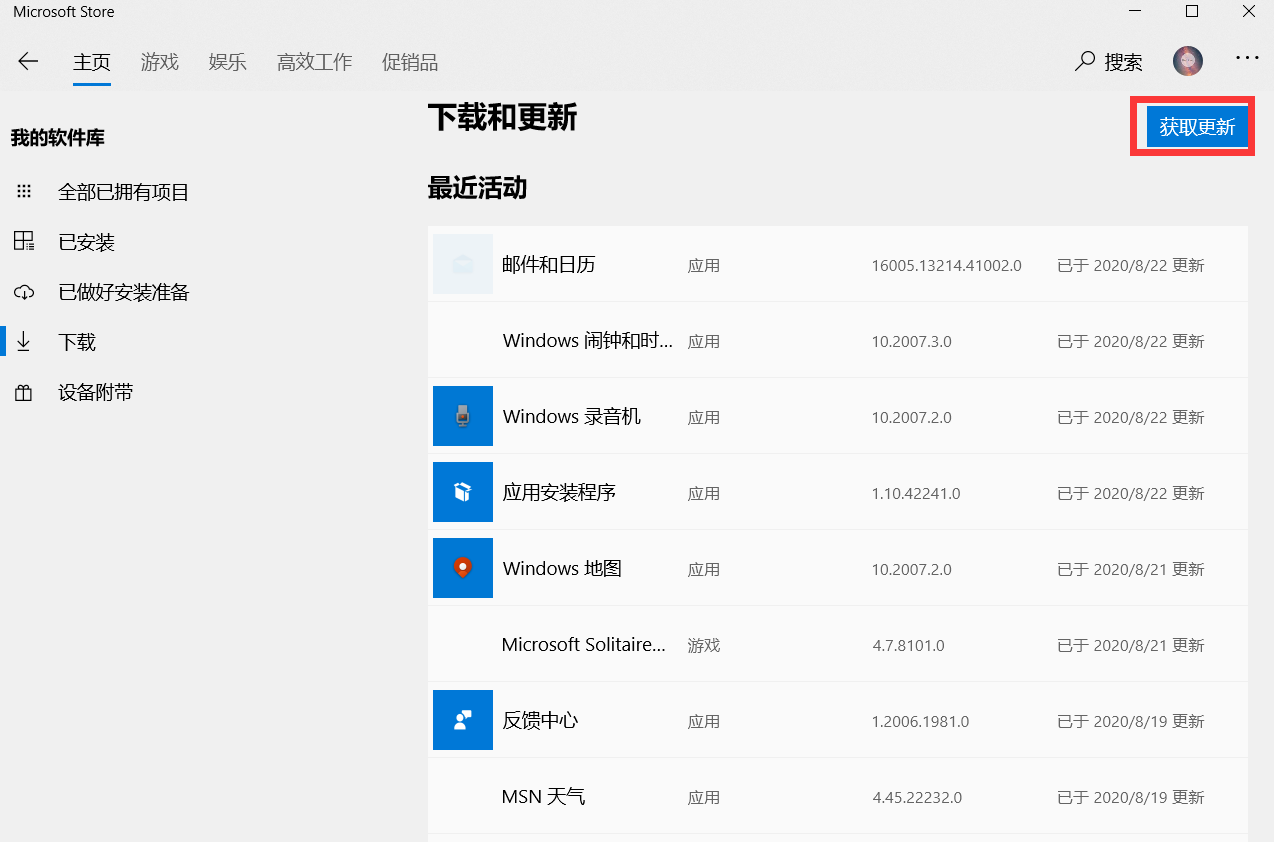Click 已于 2020/8/21 更新 for Windows 地图
The height and width of the screenshot is (842, 1274).
pos(1131,570)
